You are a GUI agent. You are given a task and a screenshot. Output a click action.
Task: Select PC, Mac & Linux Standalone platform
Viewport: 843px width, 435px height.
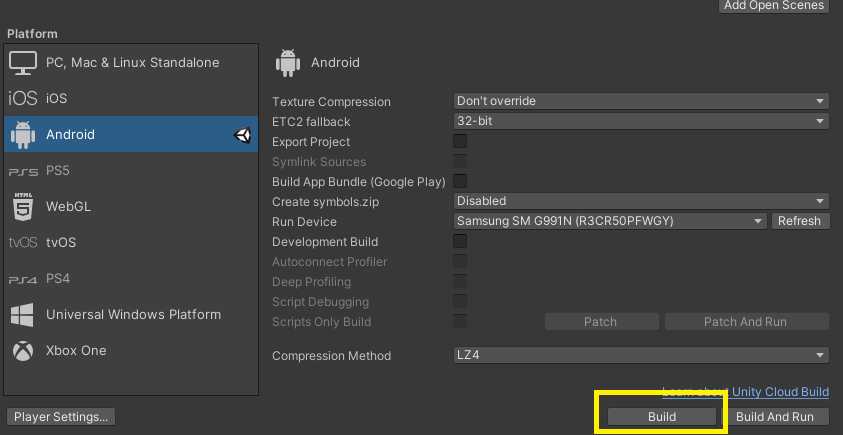click(131, 62)
